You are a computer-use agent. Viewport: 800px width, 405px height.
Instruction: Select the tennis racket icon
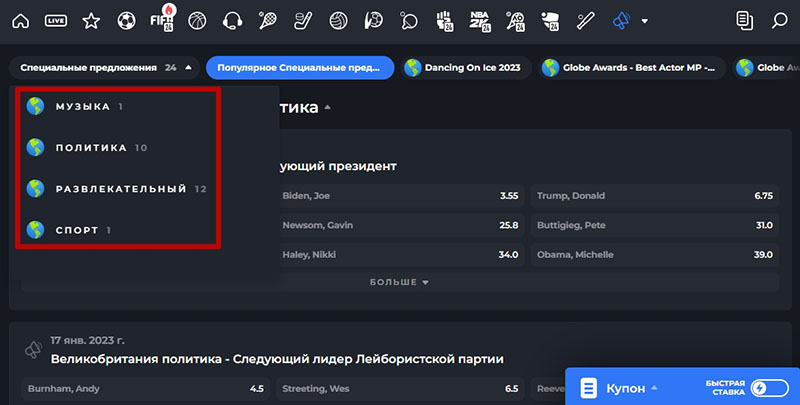click(x=267, y=21)
